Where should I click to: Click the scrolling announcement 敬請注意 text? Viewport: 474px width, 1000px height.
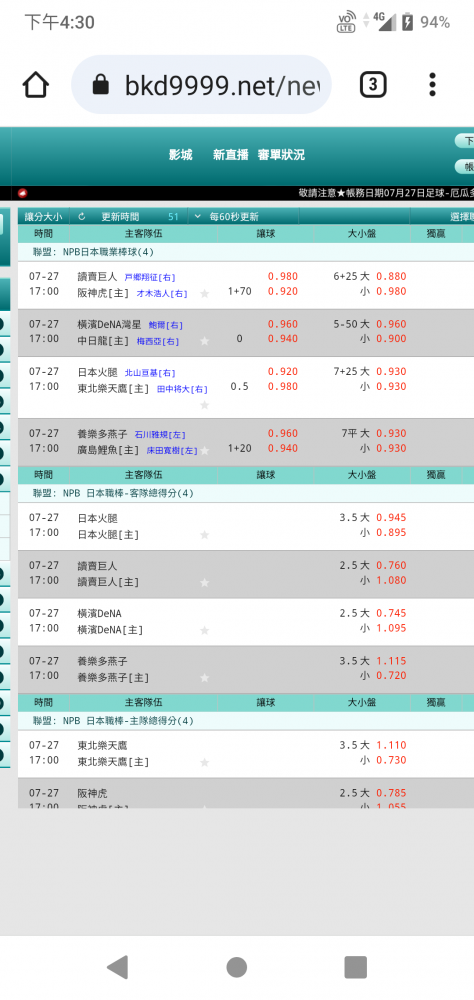coord(385,193)
